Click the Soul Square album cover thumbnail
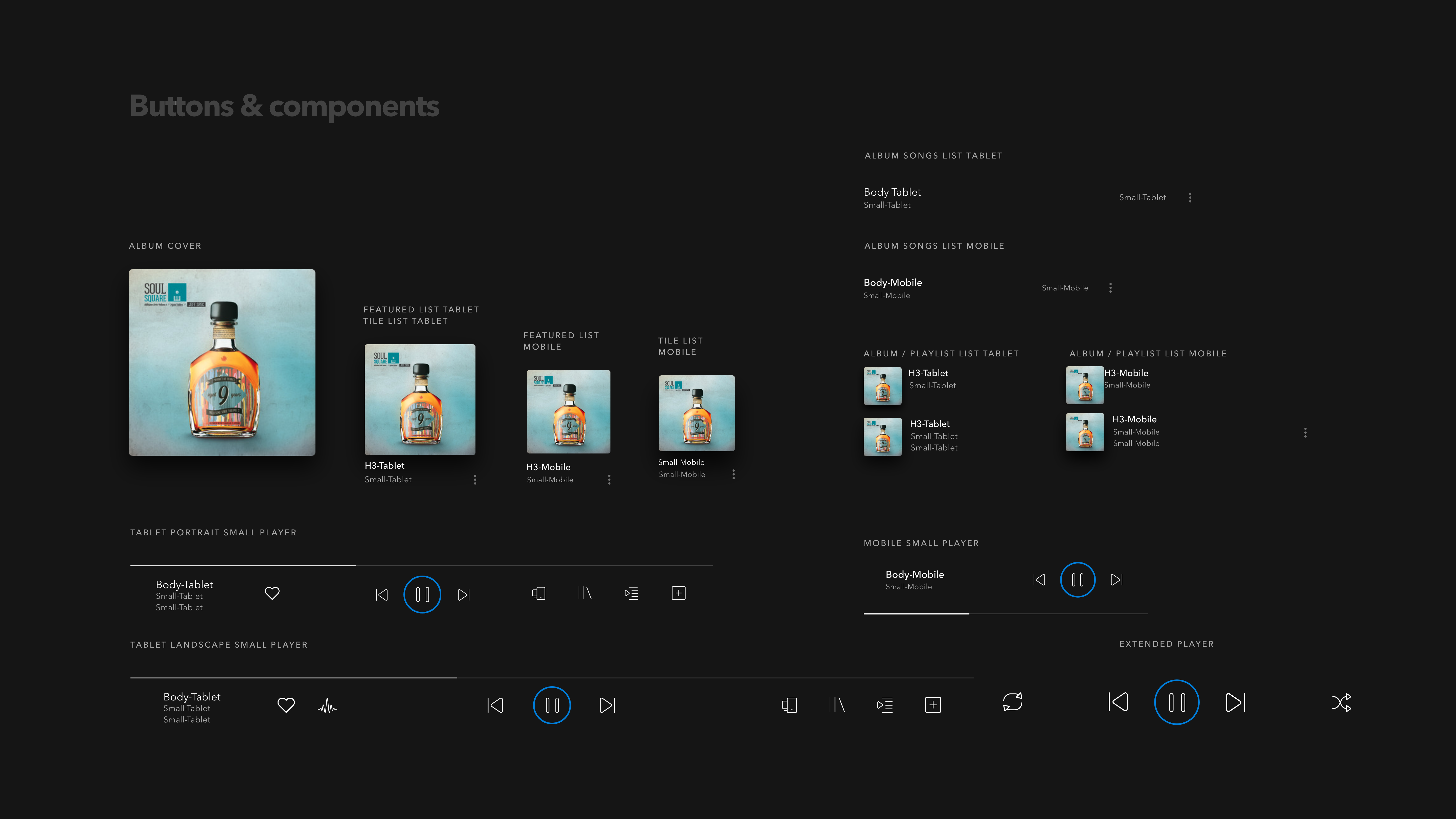The width and height of the screenshot is (1456, 819). (222, 362)
